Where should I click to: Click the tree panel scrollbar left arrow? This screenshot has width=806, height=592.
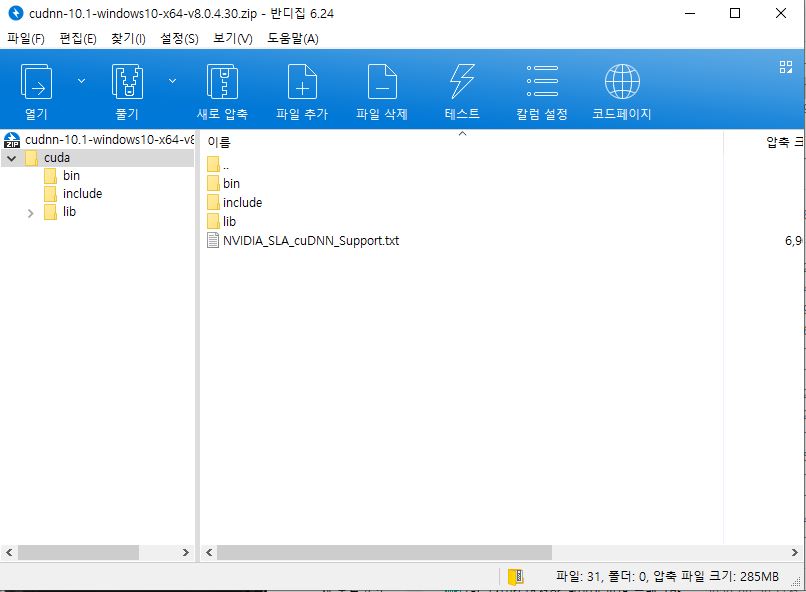9,552
